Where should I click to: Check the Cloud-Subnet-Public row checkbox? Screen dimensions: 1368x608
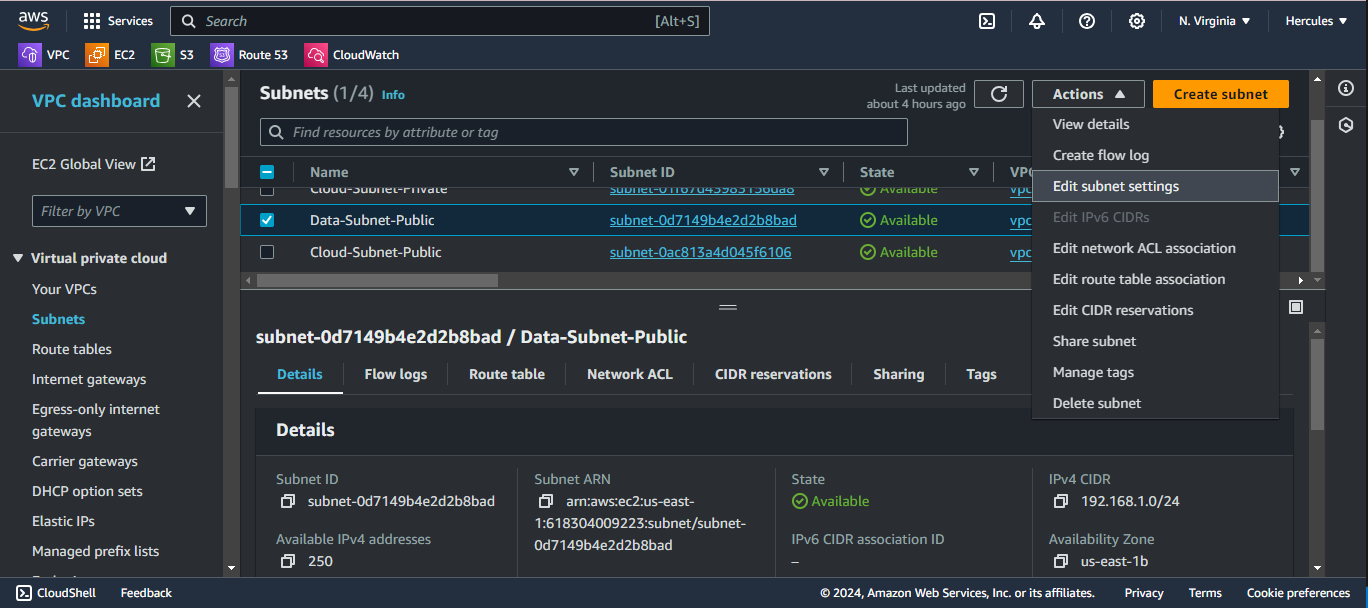pyautogui.click(x=267, y=252)
